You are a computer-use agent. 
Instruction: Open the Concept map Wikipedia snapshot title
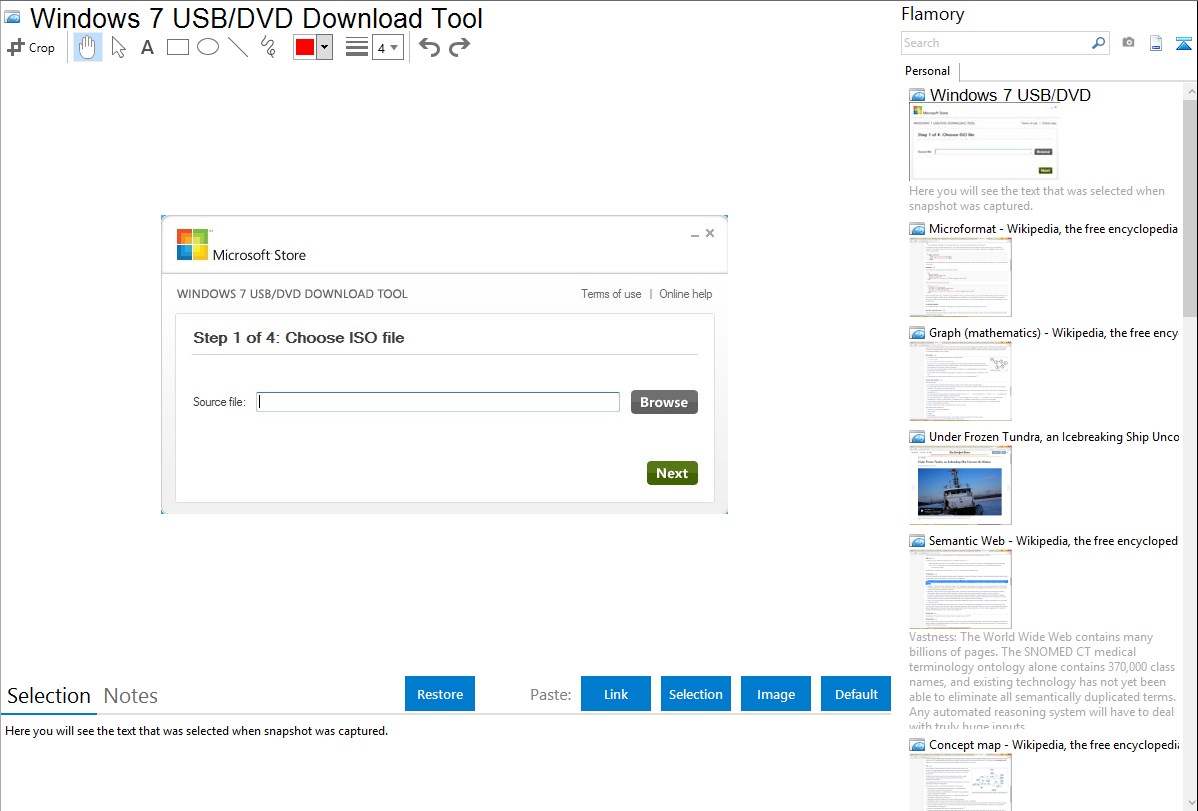tap(1053, 744)
